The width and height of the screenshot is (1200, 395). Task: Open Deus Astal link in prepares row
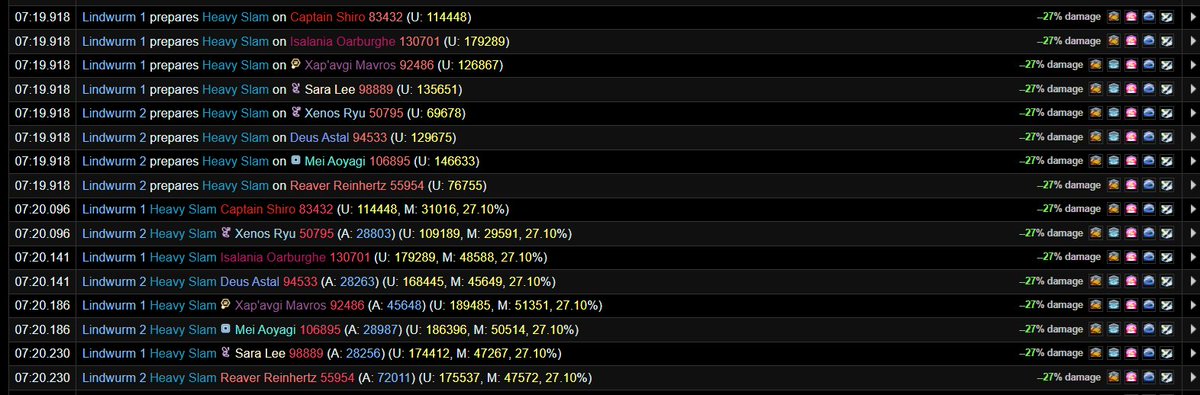click(319, 137)
